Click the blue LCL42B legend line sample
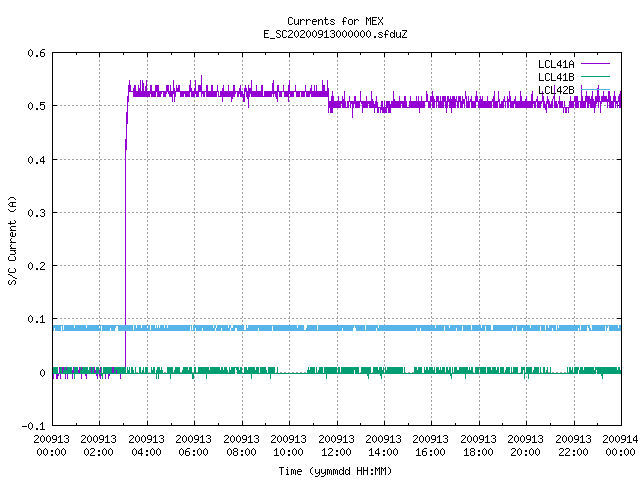This screenshot has height=480, width=640. tap(596, 89)
